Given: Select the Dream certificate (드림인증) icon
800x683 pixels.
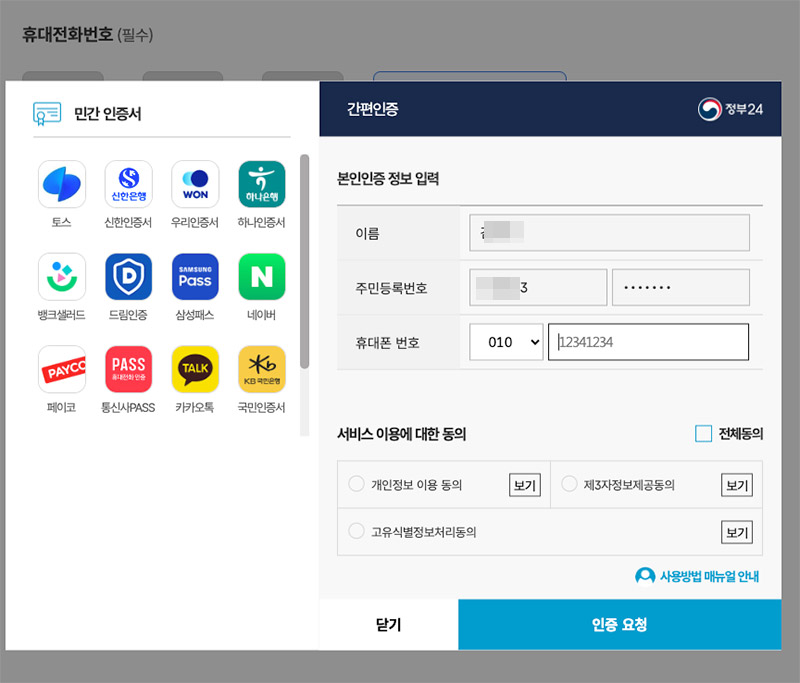Looking at the screenshot, I should click(x=129, y=276).
